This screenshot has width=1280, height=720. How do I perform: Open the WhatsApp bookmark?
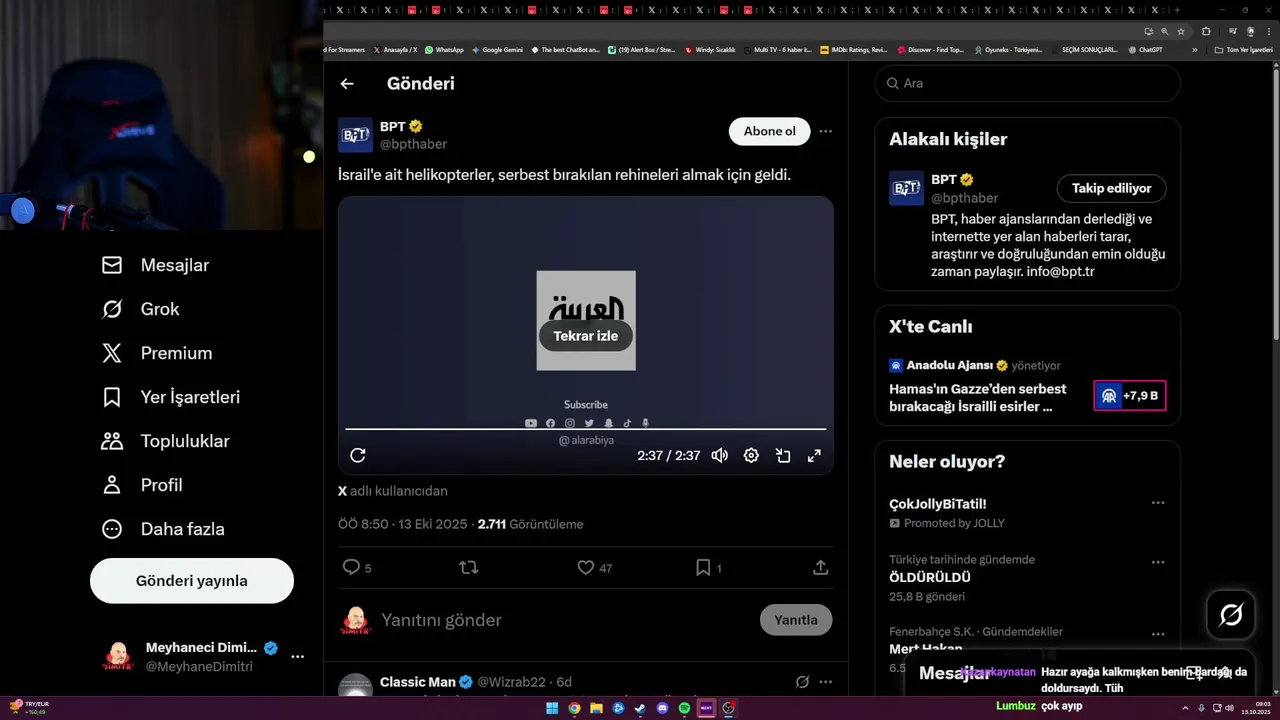click(x=444, y=49)
